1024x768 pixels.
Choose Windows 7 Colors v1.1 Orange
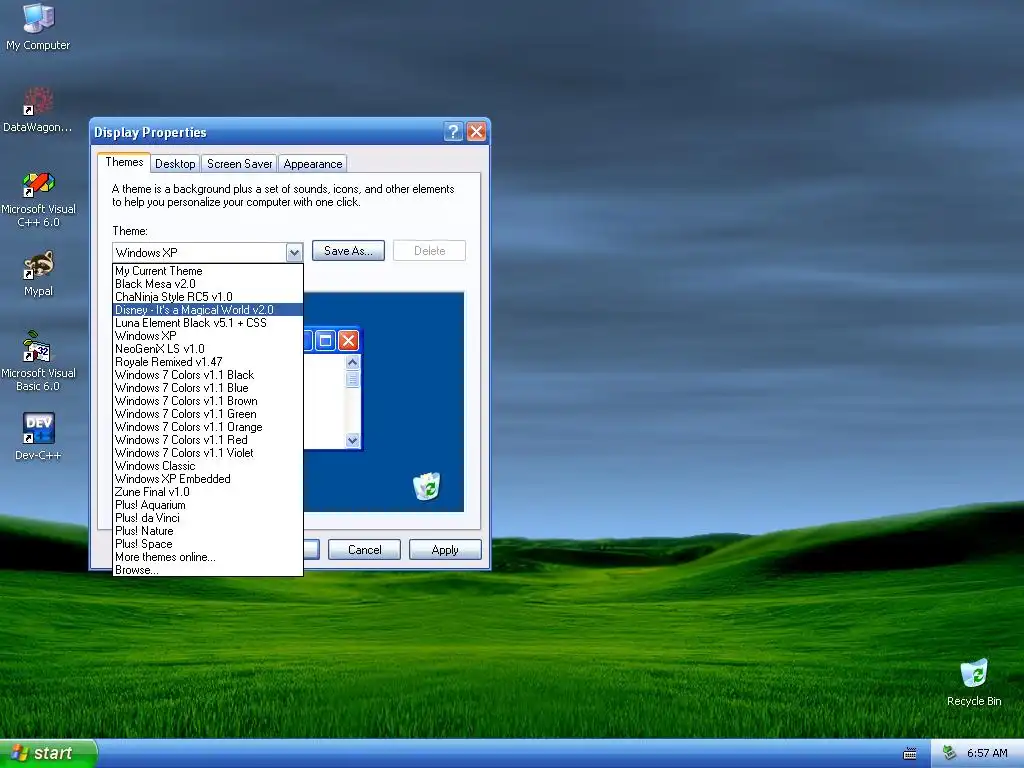pyautogui.click(x=208, y=427)
